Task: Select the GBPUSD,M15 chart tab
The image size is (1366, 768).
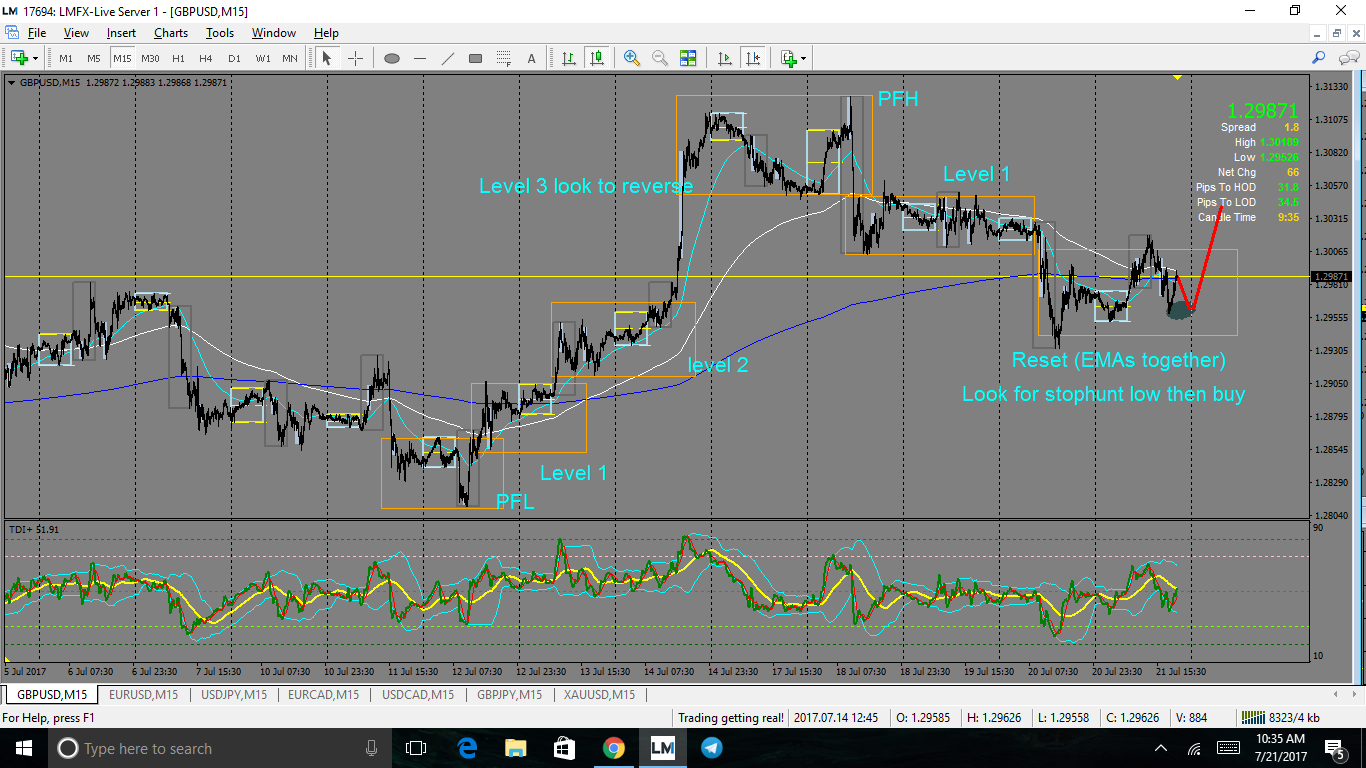Action: click(52, 694)
